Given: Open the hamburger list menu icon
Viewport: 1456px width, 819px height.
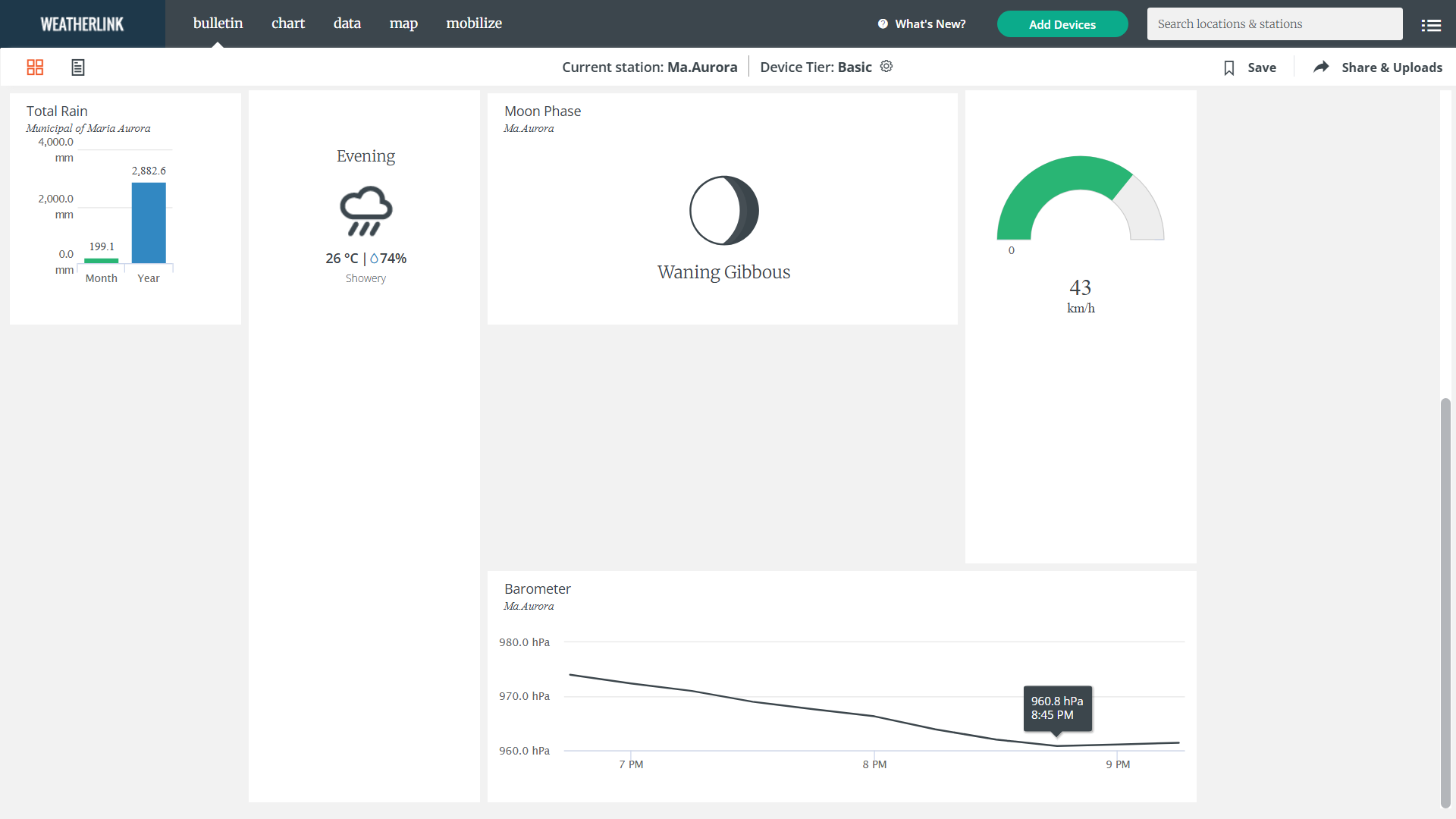Looking at the screenshot, I should point(1431,25).
